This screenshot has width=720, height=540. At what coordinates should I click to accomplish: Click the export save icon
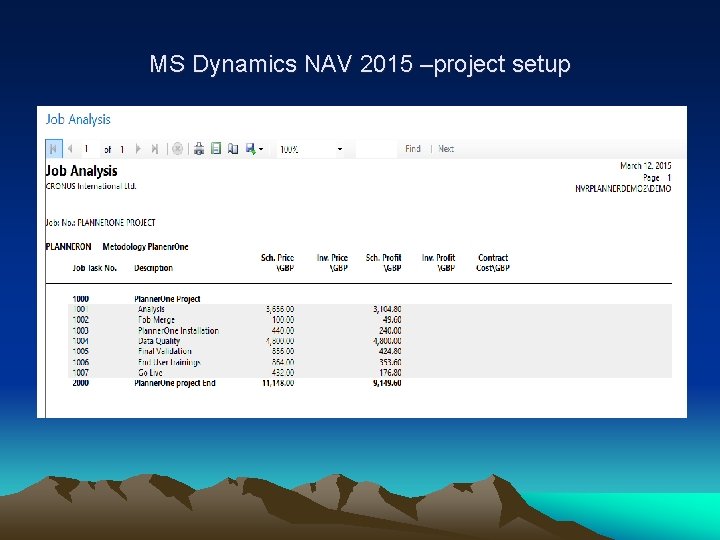(x=250, y=149)
